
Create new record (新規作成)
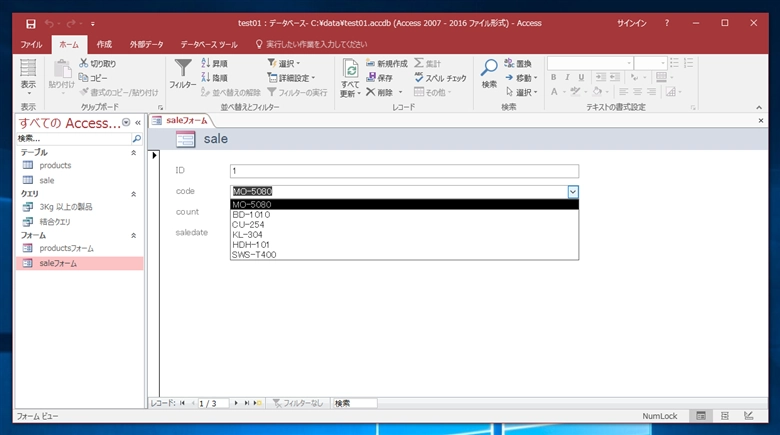click(x=387, y=63)
